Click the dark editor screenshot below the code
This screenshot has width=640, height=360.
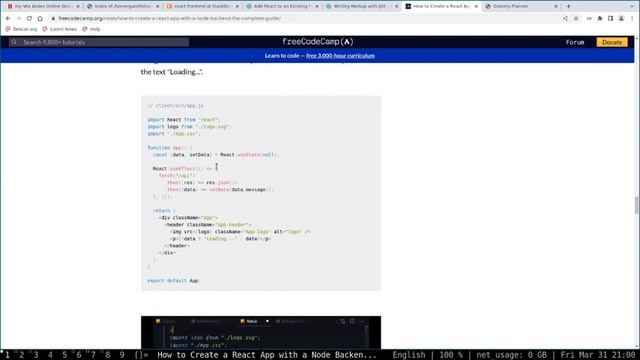click(261, 332)
